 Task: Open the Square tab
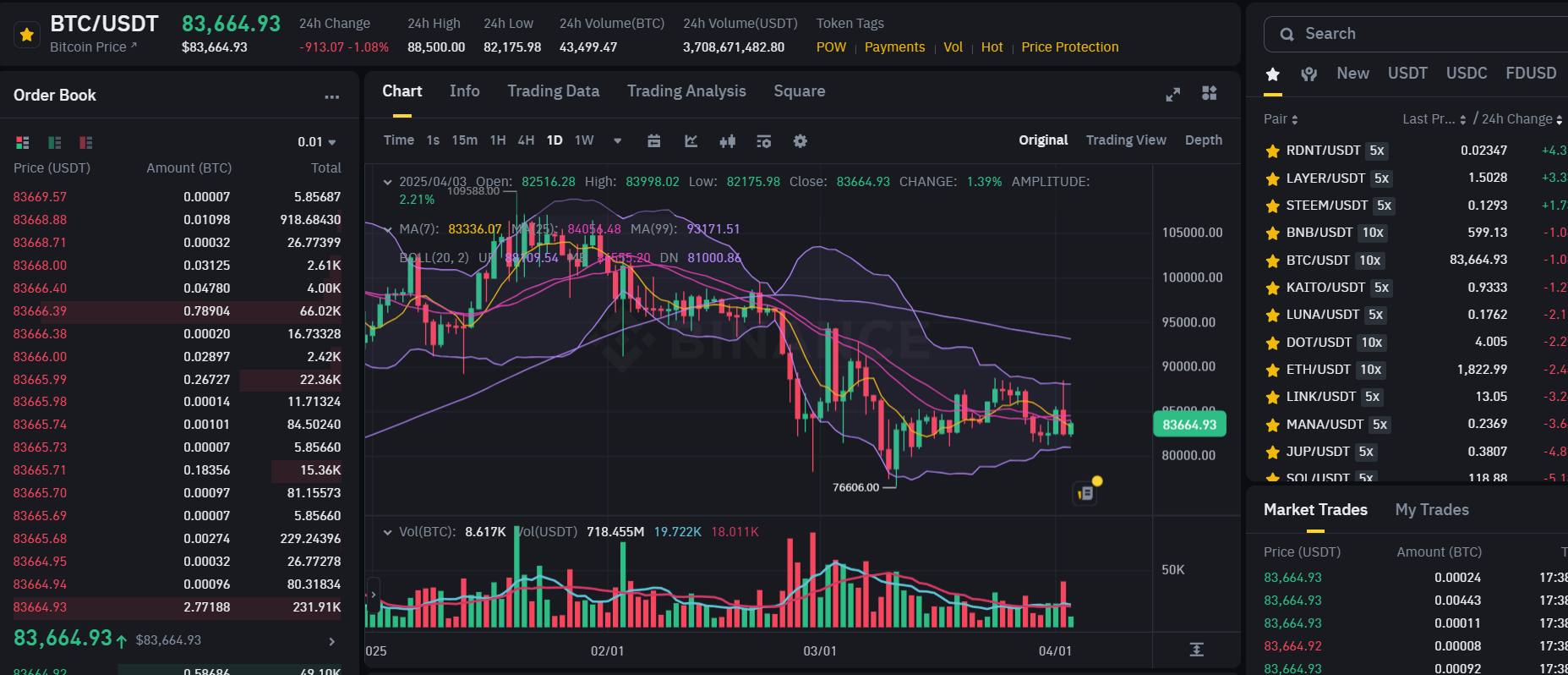(x=799, y=91)
